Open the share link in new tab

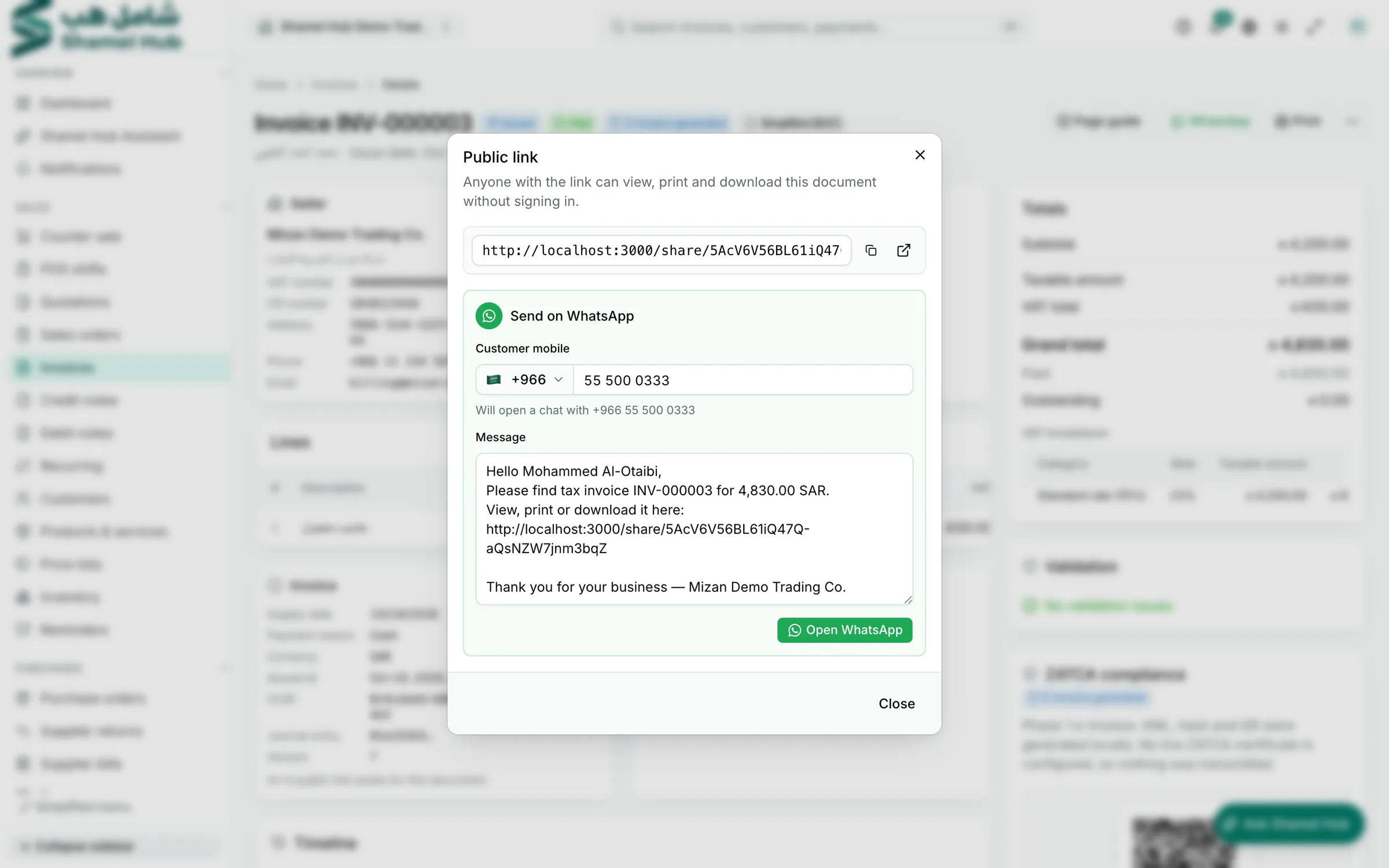903,251
